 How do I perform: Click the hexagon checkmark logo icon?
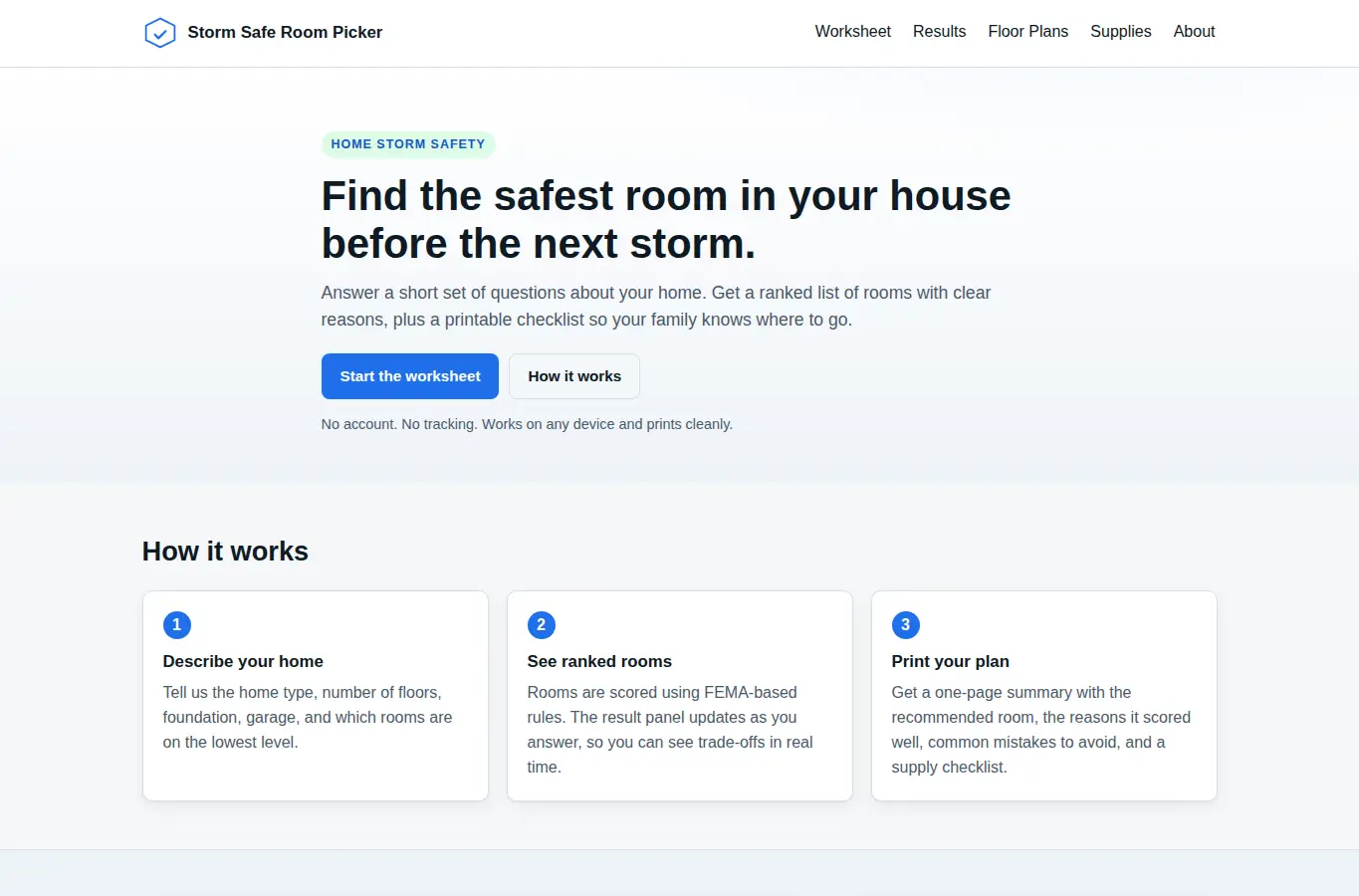pos(160,33)
